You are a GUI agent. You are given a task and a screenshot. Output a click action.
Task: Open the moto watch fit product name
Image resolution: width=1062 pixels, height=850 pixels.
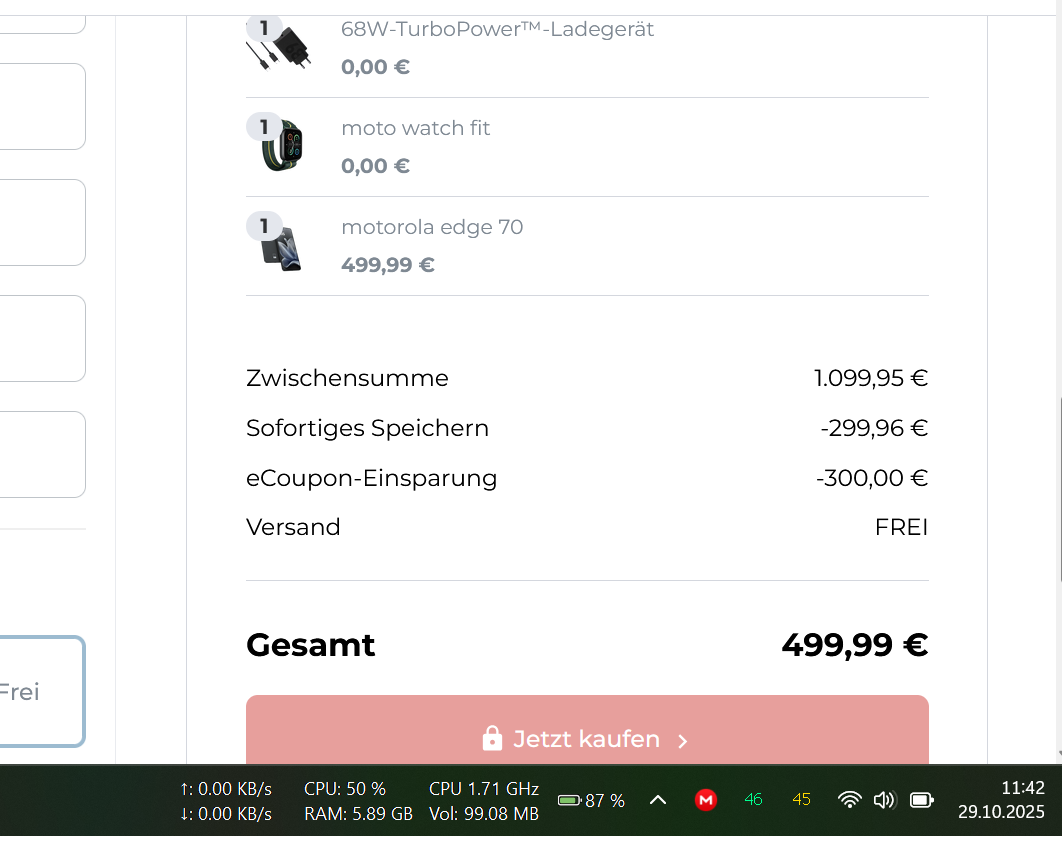(x=415, y=128)
